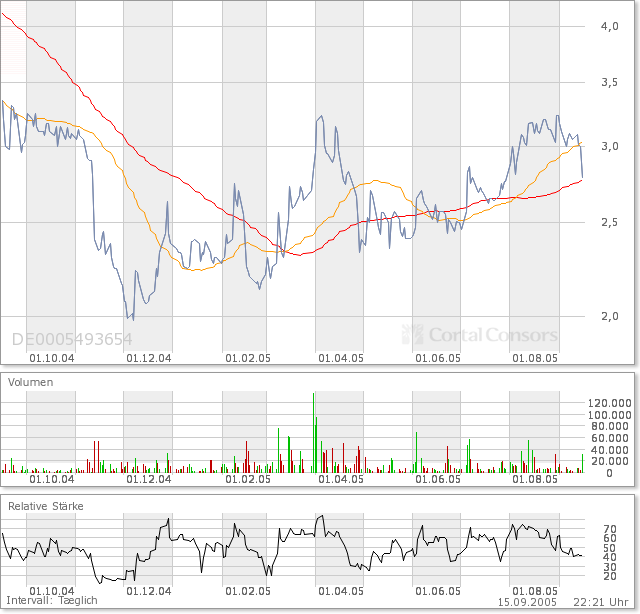
Task: Select the 3,0 price axis label
Action: (x=609, y=146)
